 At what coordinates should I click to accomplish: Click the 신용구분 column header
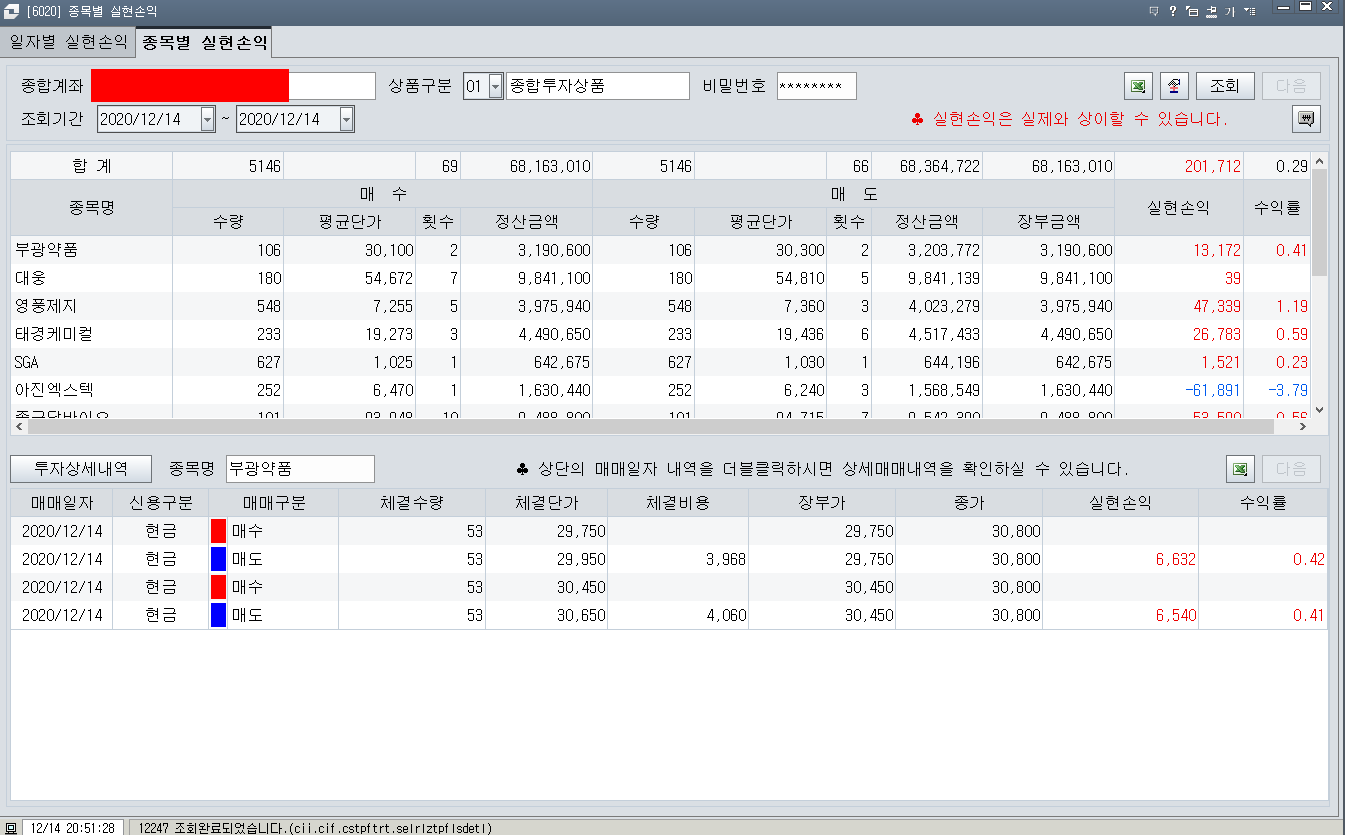pyautogui.click(x=160, y=503)
